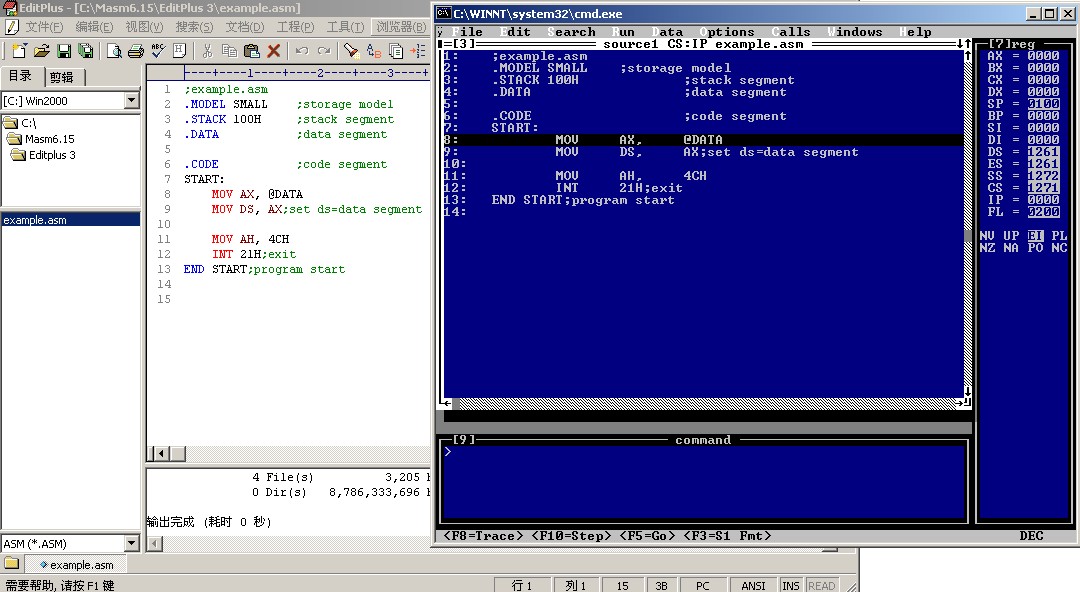The image size is (1080, 592).
Task: Click <F8=Trace> in debugger status bar
Action: tap(483, 535)
